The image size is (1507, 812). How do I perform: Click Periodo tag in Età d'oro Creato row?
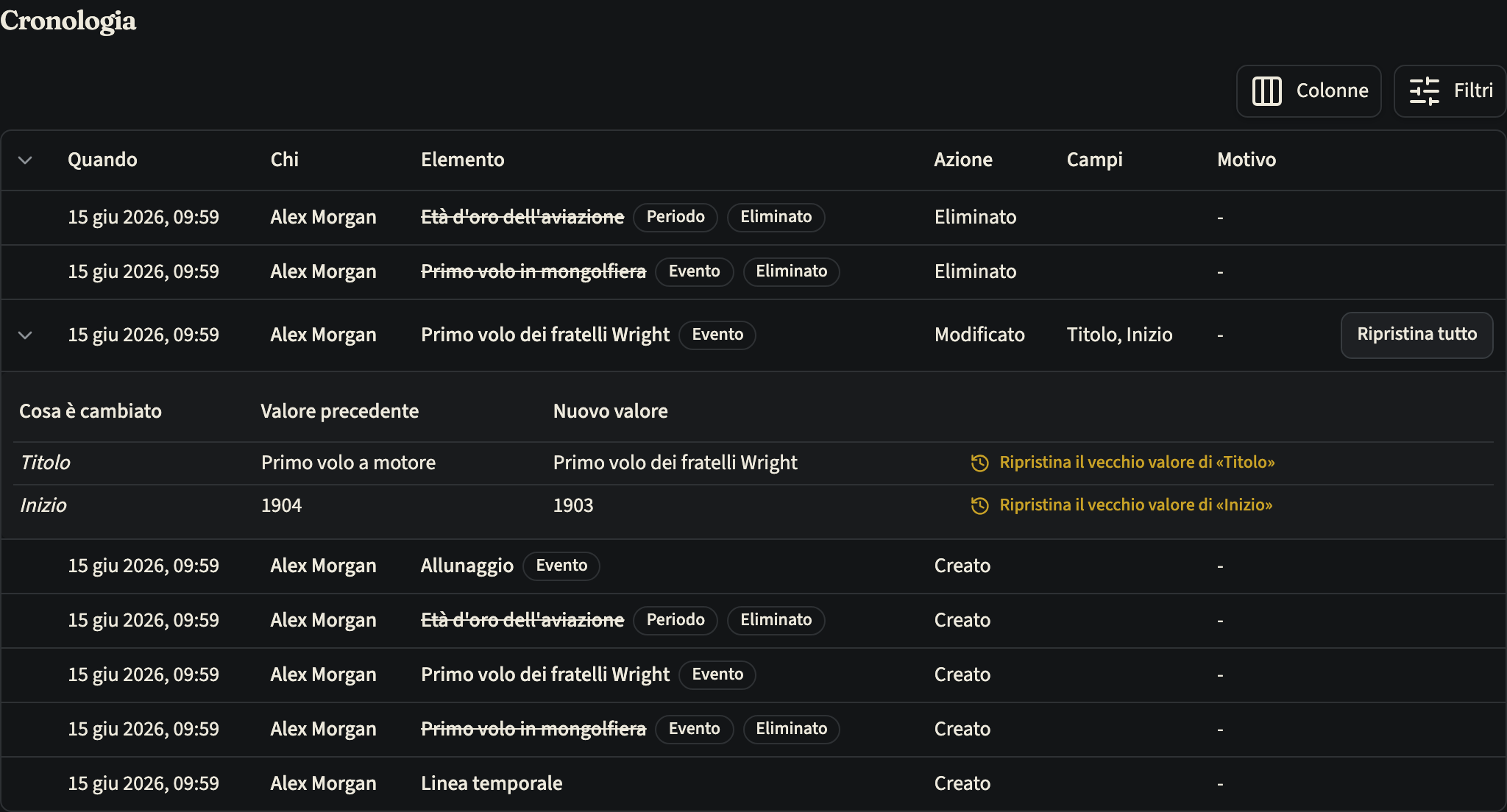coord(676,620)
